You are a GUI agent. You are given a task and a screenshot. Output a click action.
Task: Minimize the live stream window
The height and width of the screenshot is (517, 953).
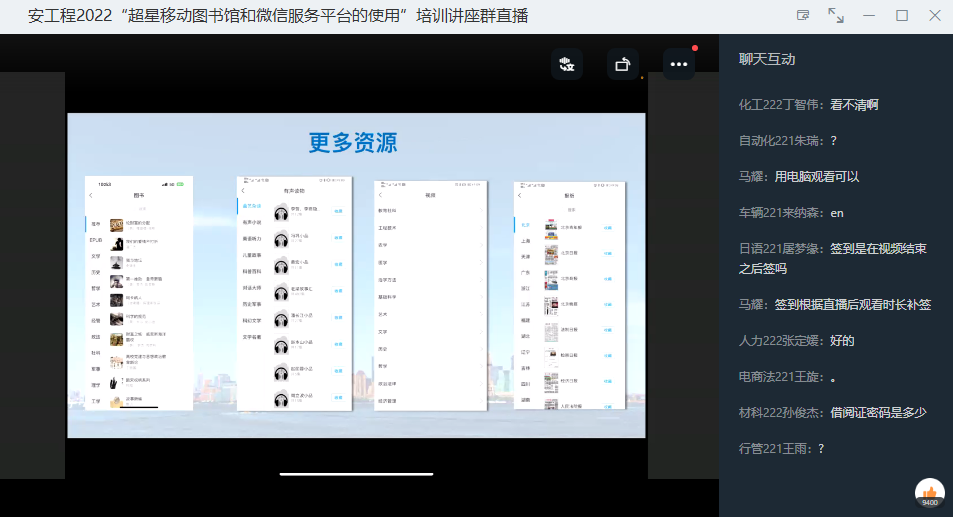[869, 15]
